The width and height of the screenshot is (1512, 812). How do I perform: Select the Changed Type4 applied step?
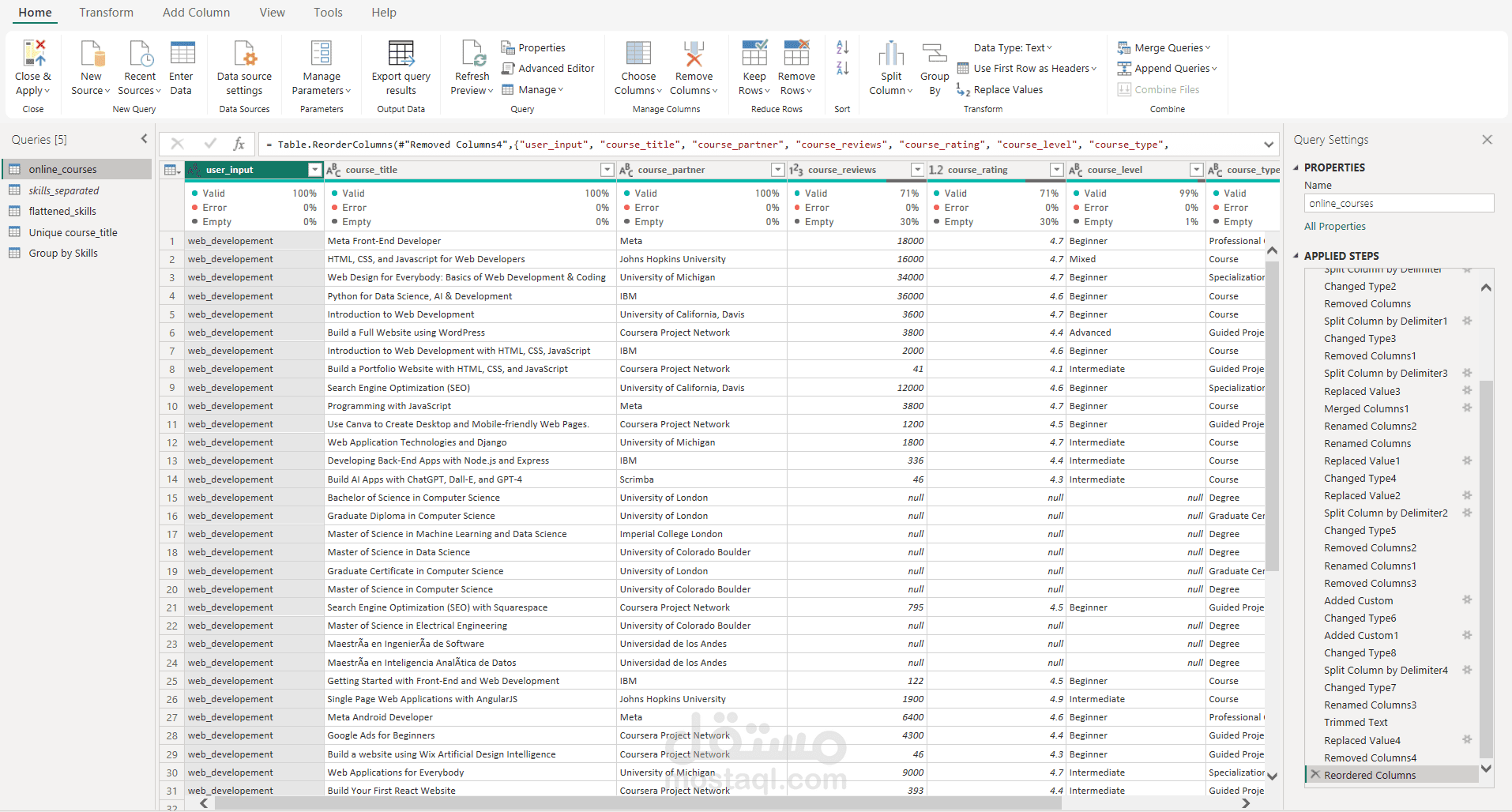coord(1360,478)
